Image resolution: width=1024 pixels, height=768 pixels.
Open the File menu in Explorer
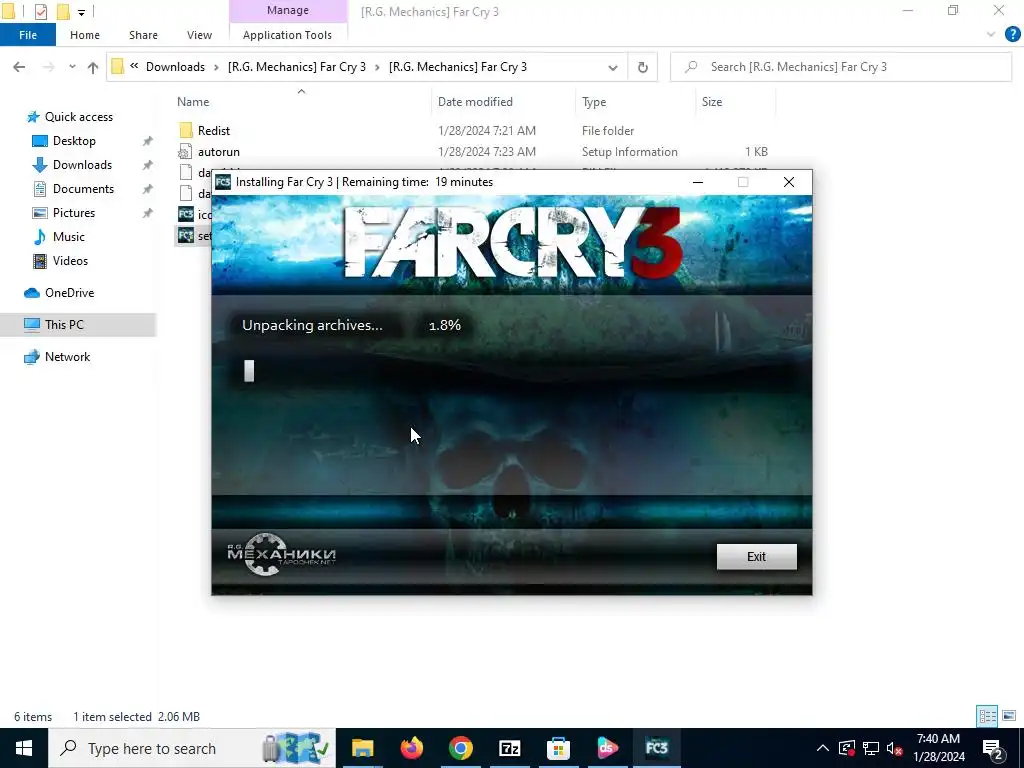[27, 35]
